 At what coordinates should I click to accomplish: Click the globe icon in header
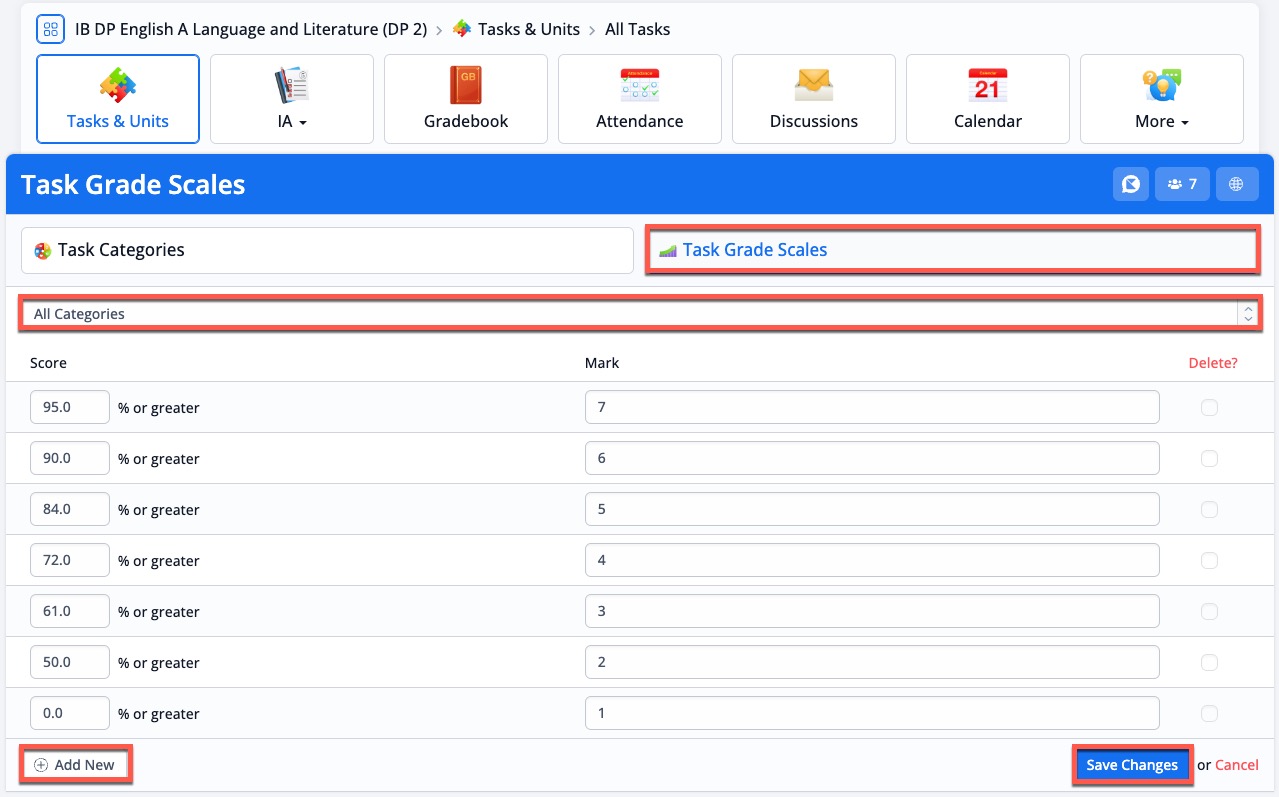(x=1237, y=184)
